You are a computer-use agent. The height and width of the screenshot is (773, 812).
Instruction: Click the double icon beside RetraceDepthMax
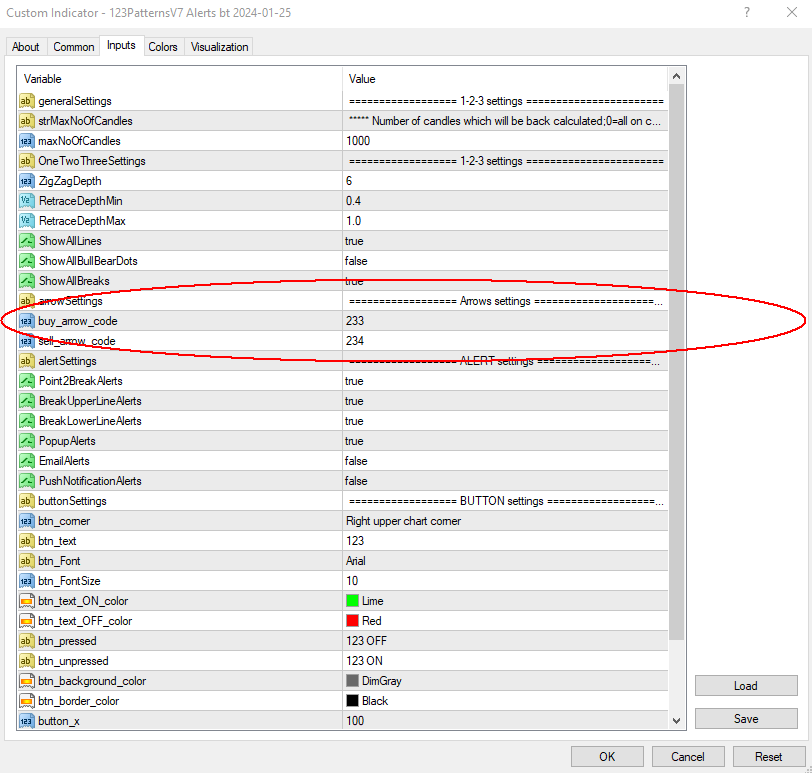(26, 221)
